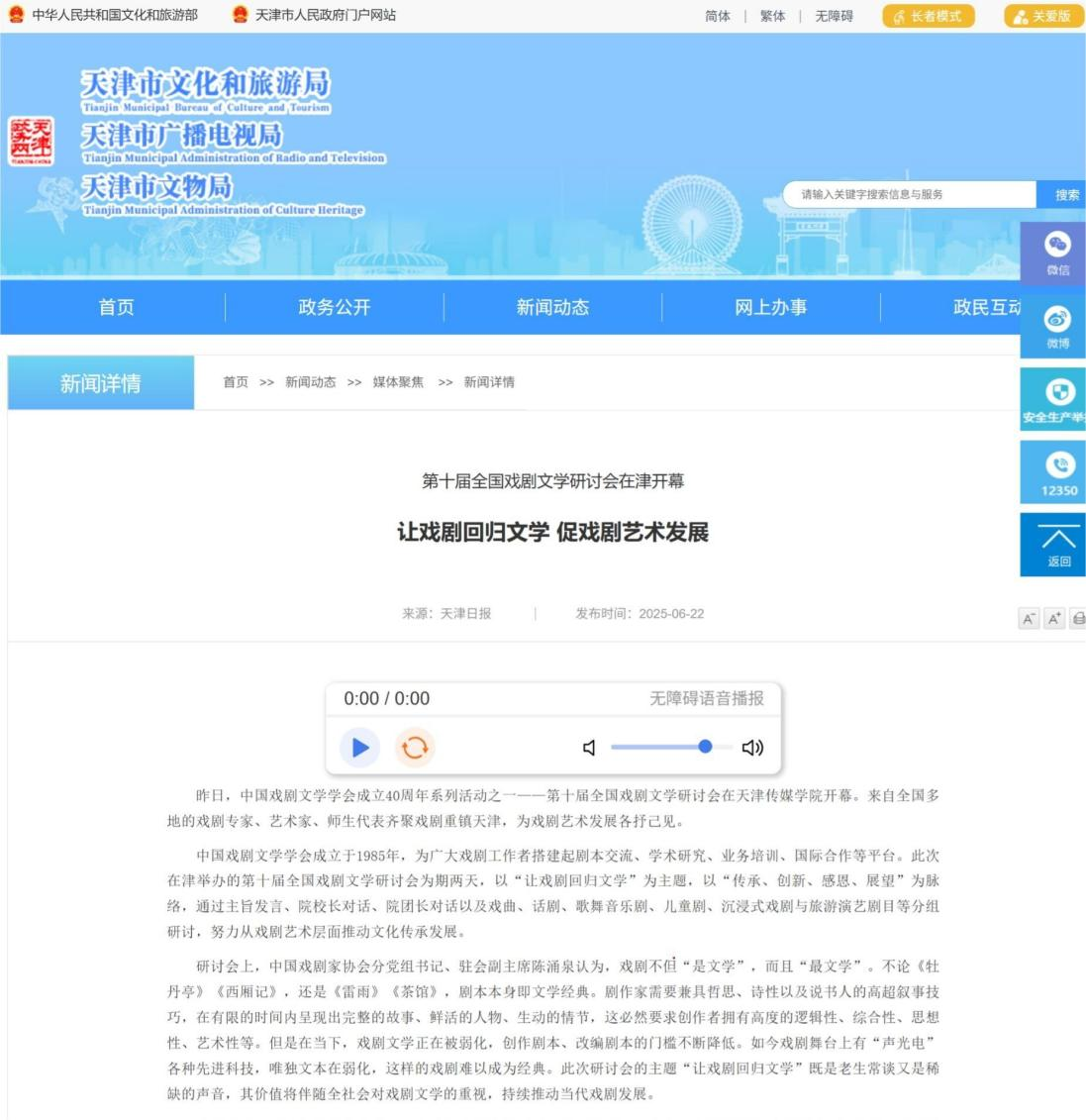
Task: Open the WeChat sidebar icon
Action: (1057, 253)
